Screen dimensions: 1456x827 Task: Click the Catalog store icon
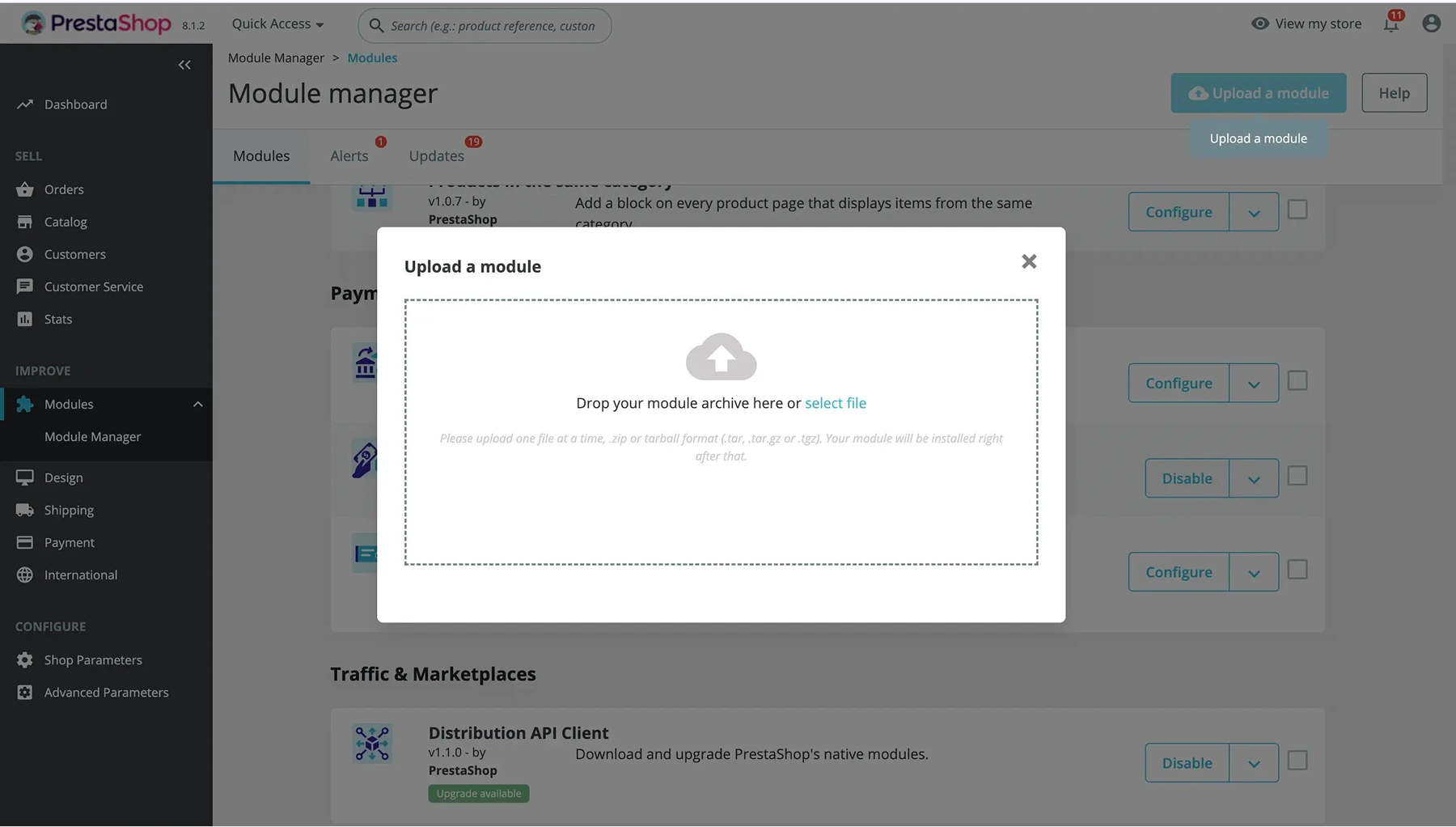[25, 222]
